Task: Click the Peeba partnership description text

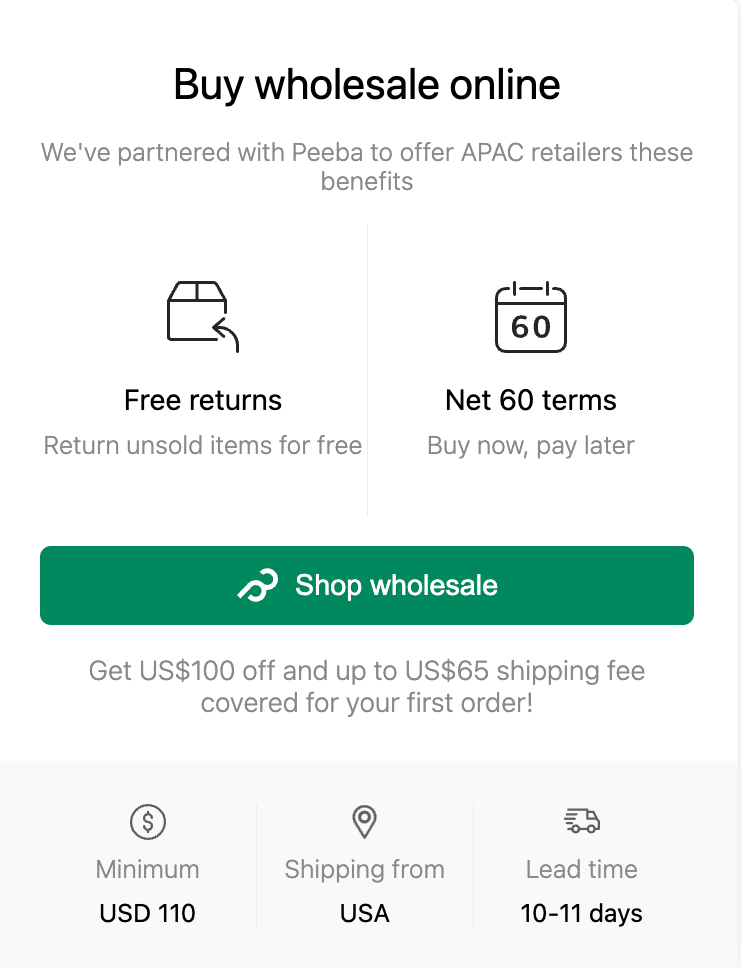Action: (367, 167)
